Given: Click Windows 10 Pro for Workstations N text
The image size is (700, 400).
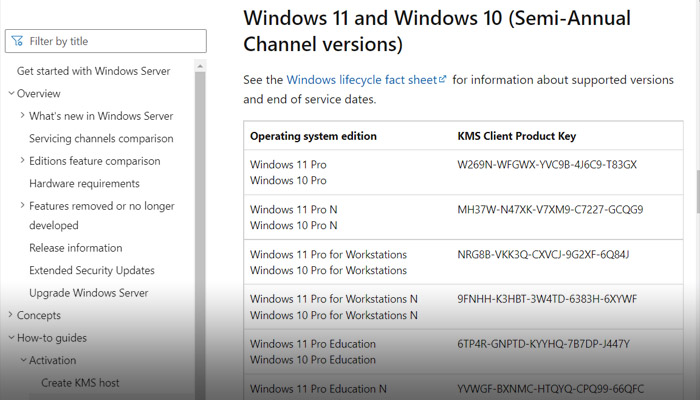Looking at the screenshot, I should pos(333,315).
